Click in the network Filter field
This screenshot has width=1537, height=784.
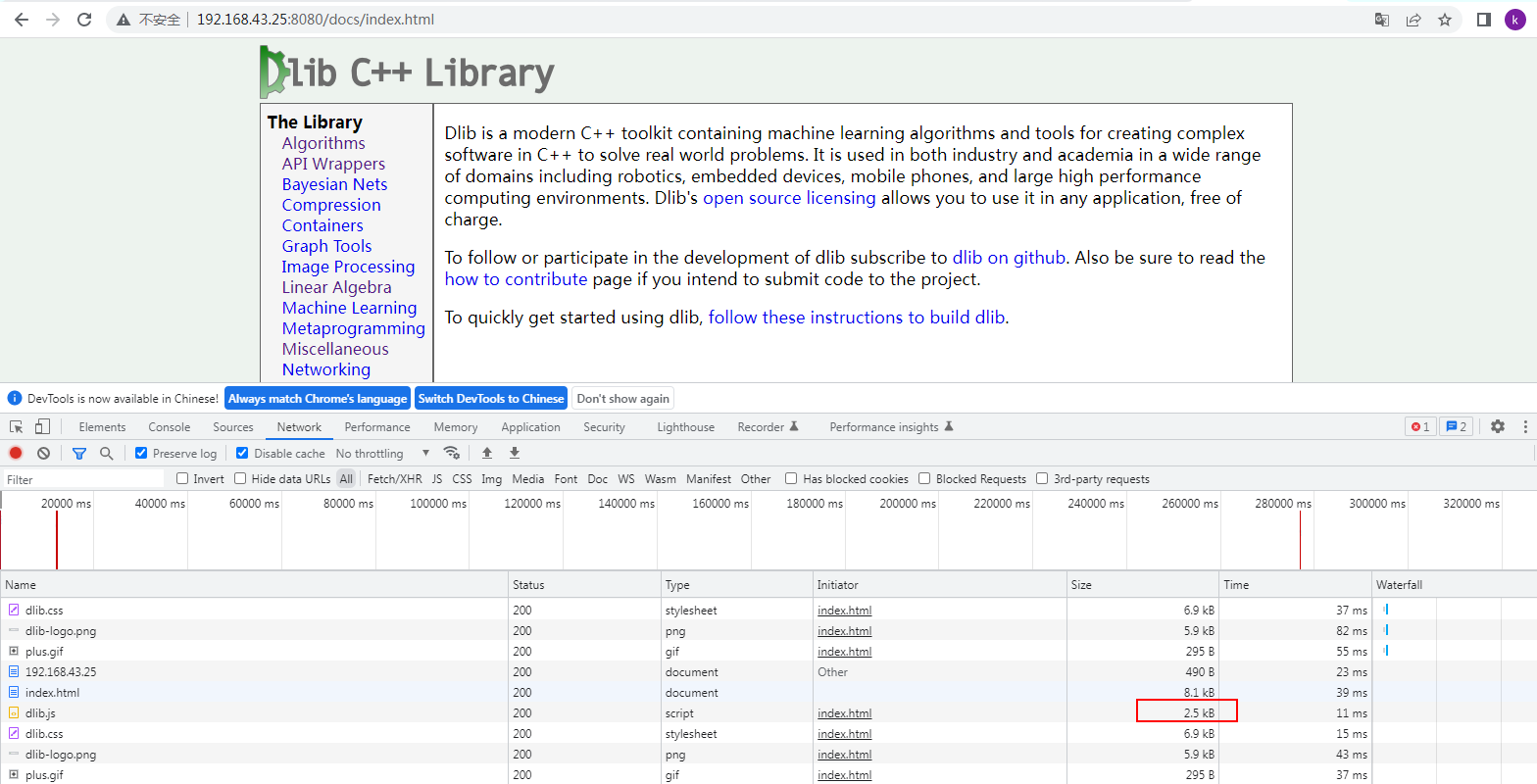coord(84,479)
